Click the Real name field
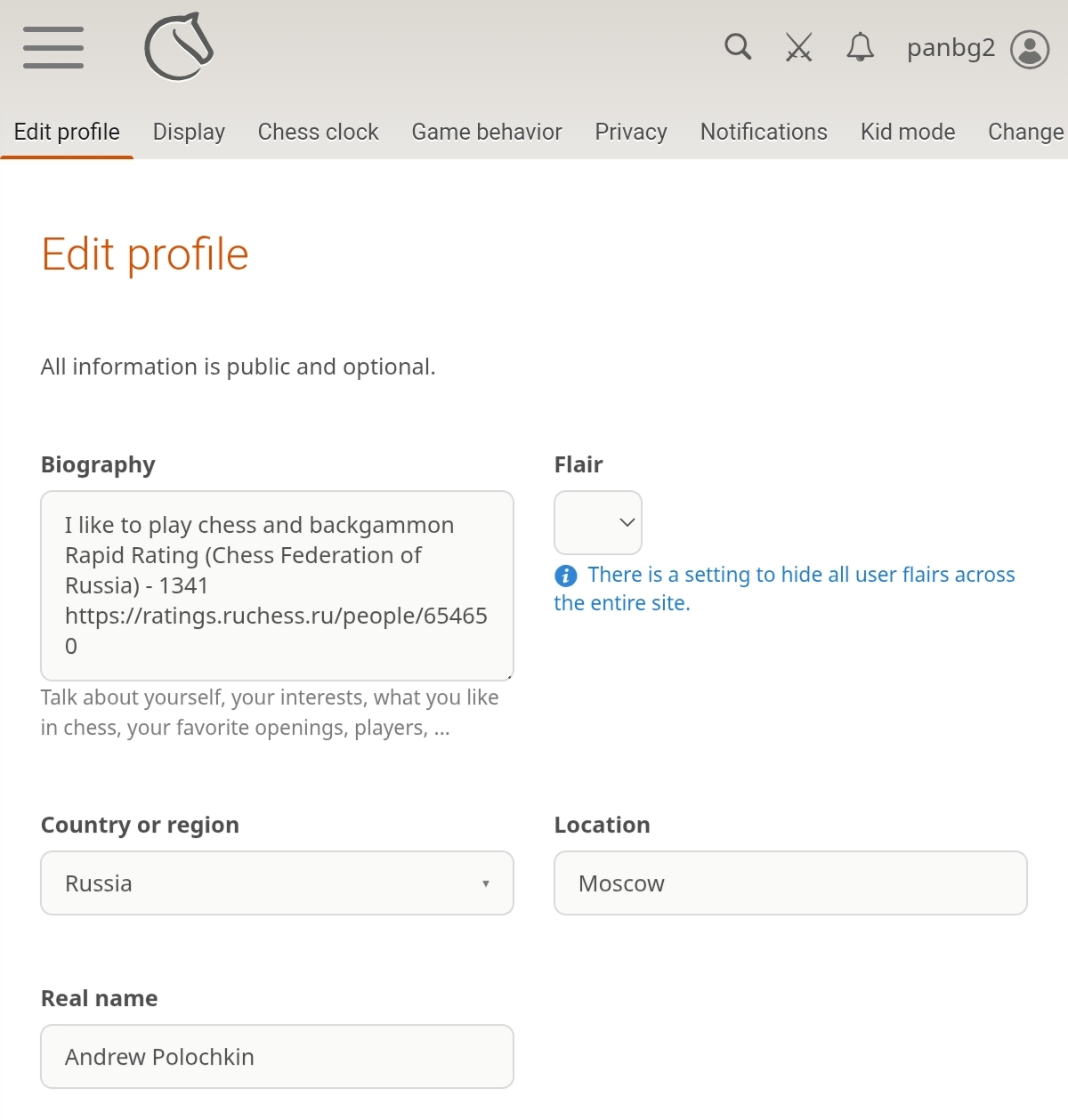The height and width of the screenshot is (1120, 1068). pos(277,1056)
